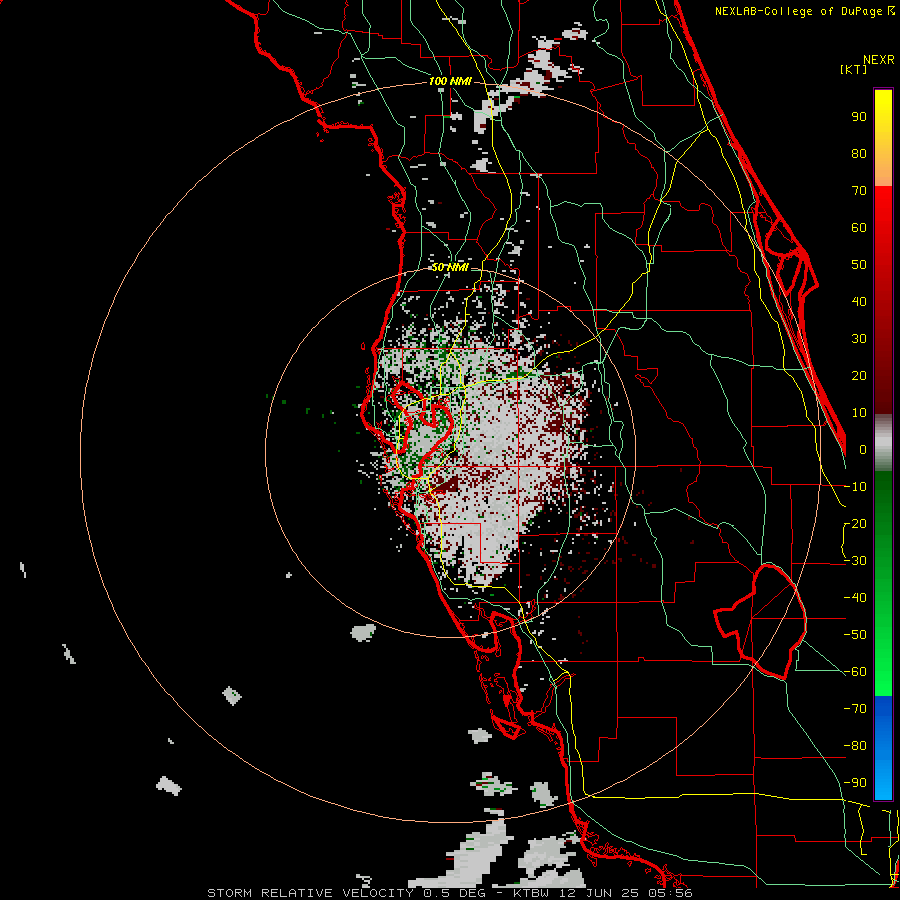The width and height of the screenshot is (900, 900).
Task: Click the -40 knot scale label
Action: 855,598
